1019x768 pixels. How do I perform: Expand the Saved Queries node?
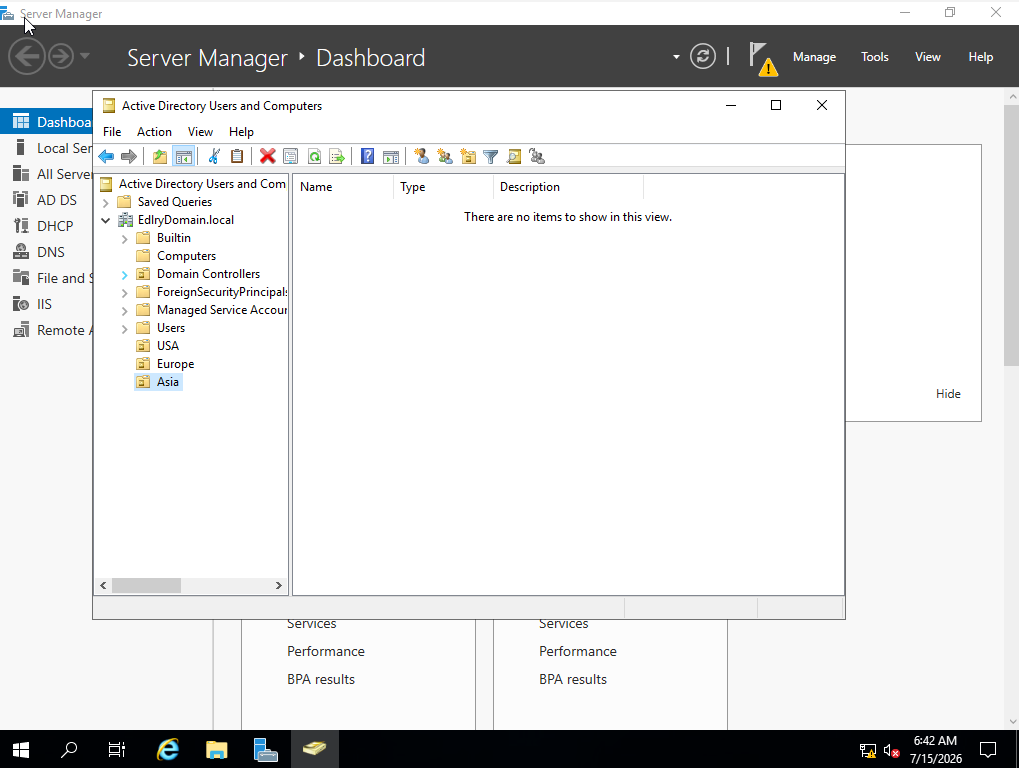pyautogui.click(x=106, y=203)
